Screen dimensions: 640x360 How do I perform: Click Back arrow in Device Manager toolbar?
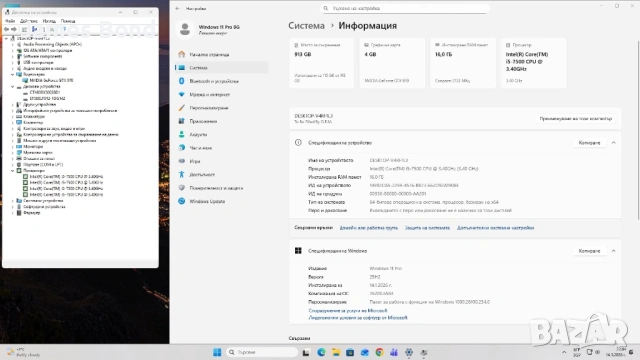coord(7,29)
